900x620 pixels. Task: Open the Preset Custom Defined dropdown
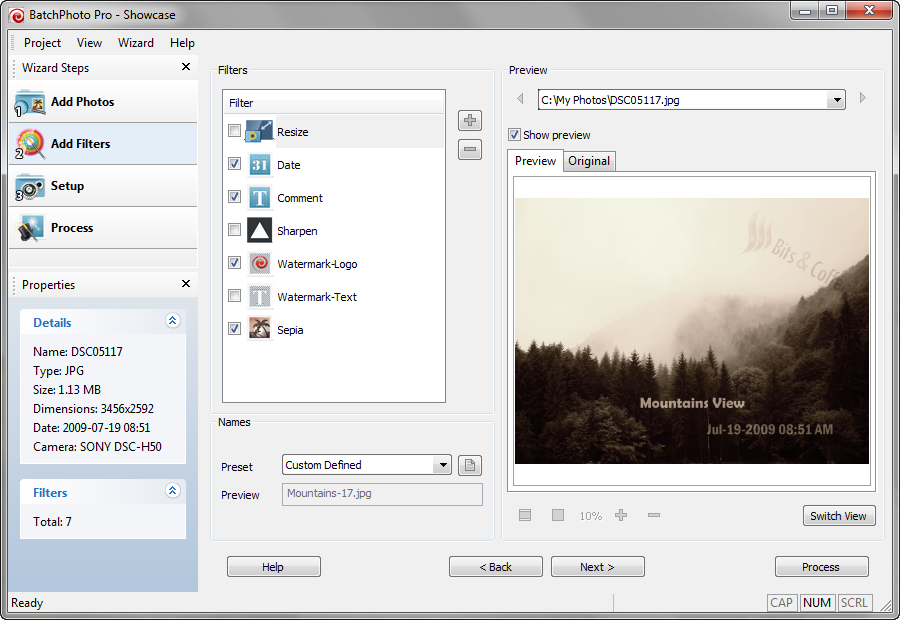[x=443, y=465]
